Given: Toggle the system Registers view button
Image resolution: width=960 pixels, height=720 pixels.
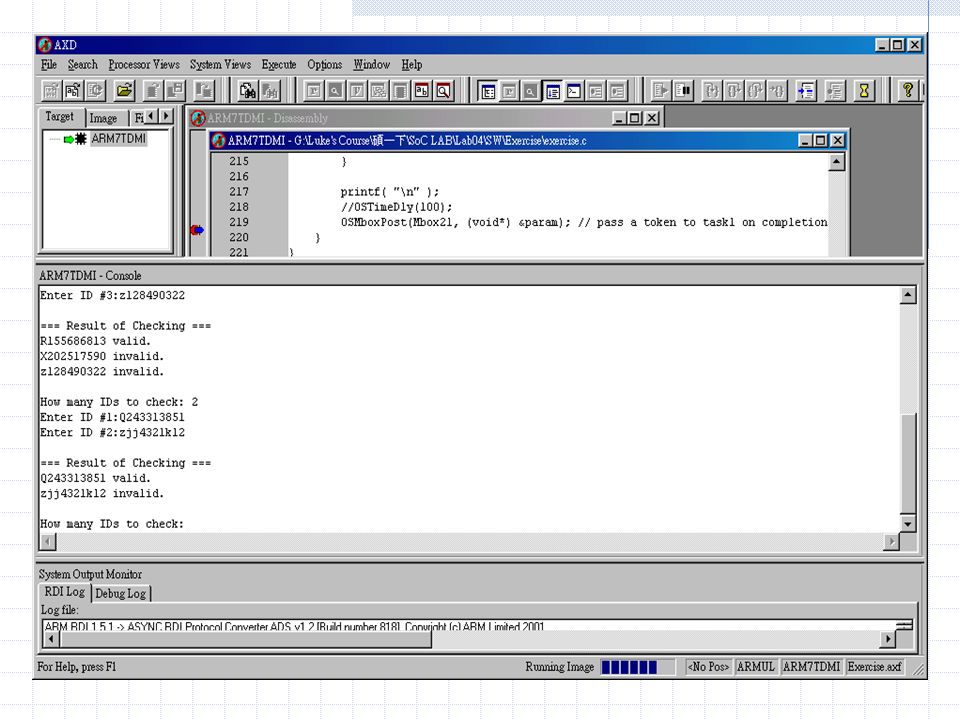Looking at the screenshot, I should tap(509, 91).
